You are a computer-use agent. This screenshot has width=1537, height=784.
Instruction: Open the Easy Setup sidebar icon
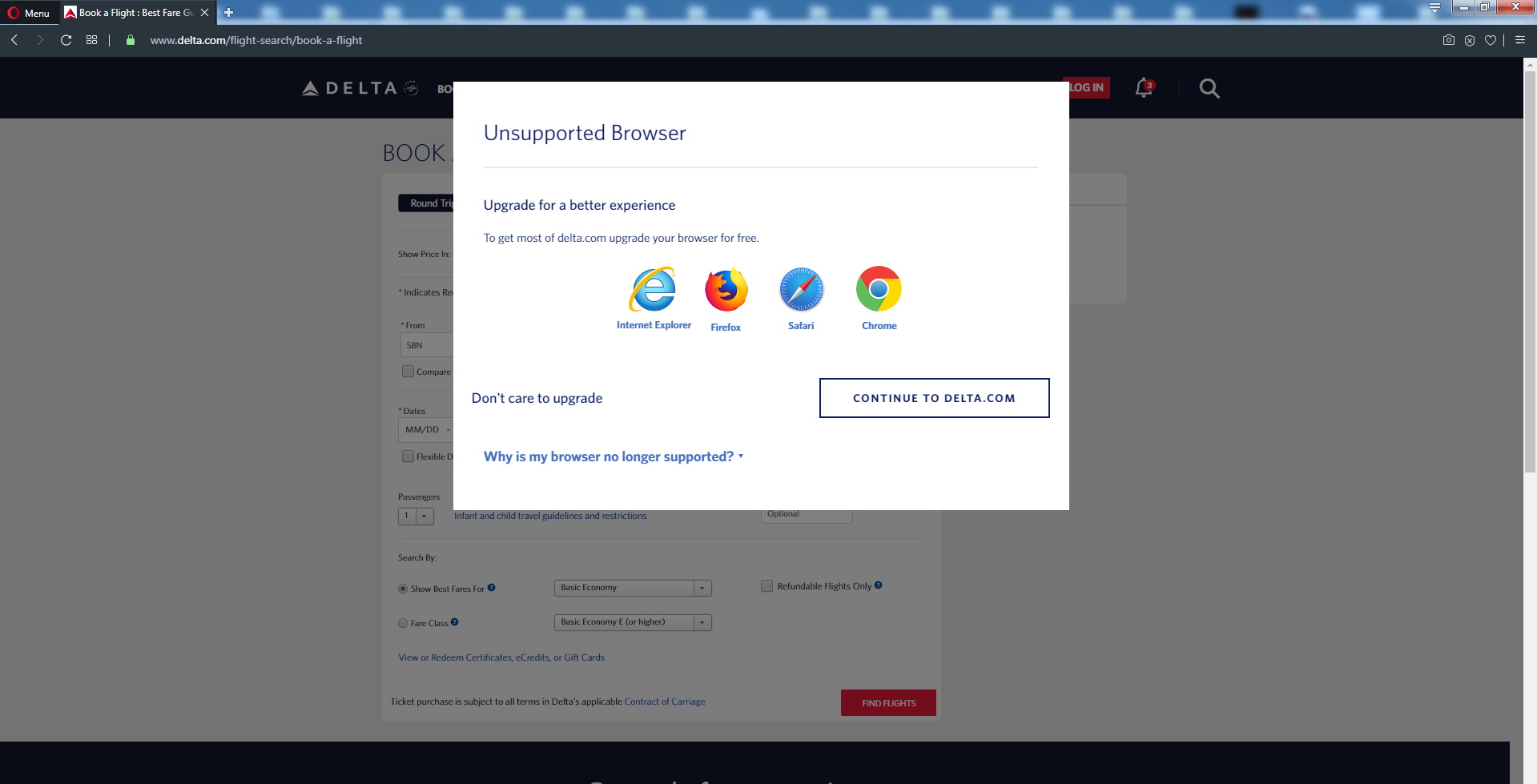tap(1520, 40)
